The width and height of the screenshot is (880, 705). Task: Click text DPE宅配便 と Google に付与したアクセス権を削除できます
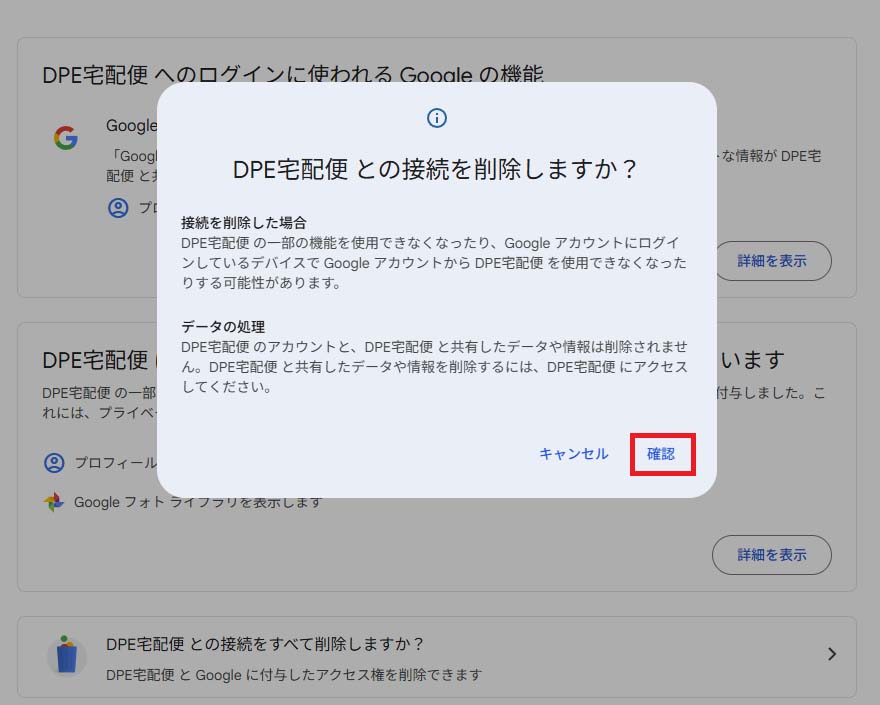click(x=294, y=675)
